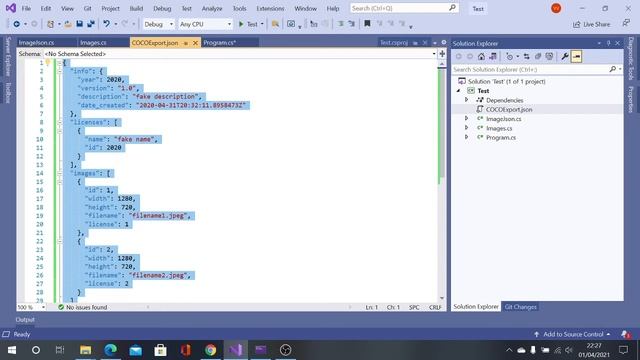The width and height of the screenshot is (640, 360).
Task: Click the Search (Ctrl+Q) box
Action: (x=404, y=8)
